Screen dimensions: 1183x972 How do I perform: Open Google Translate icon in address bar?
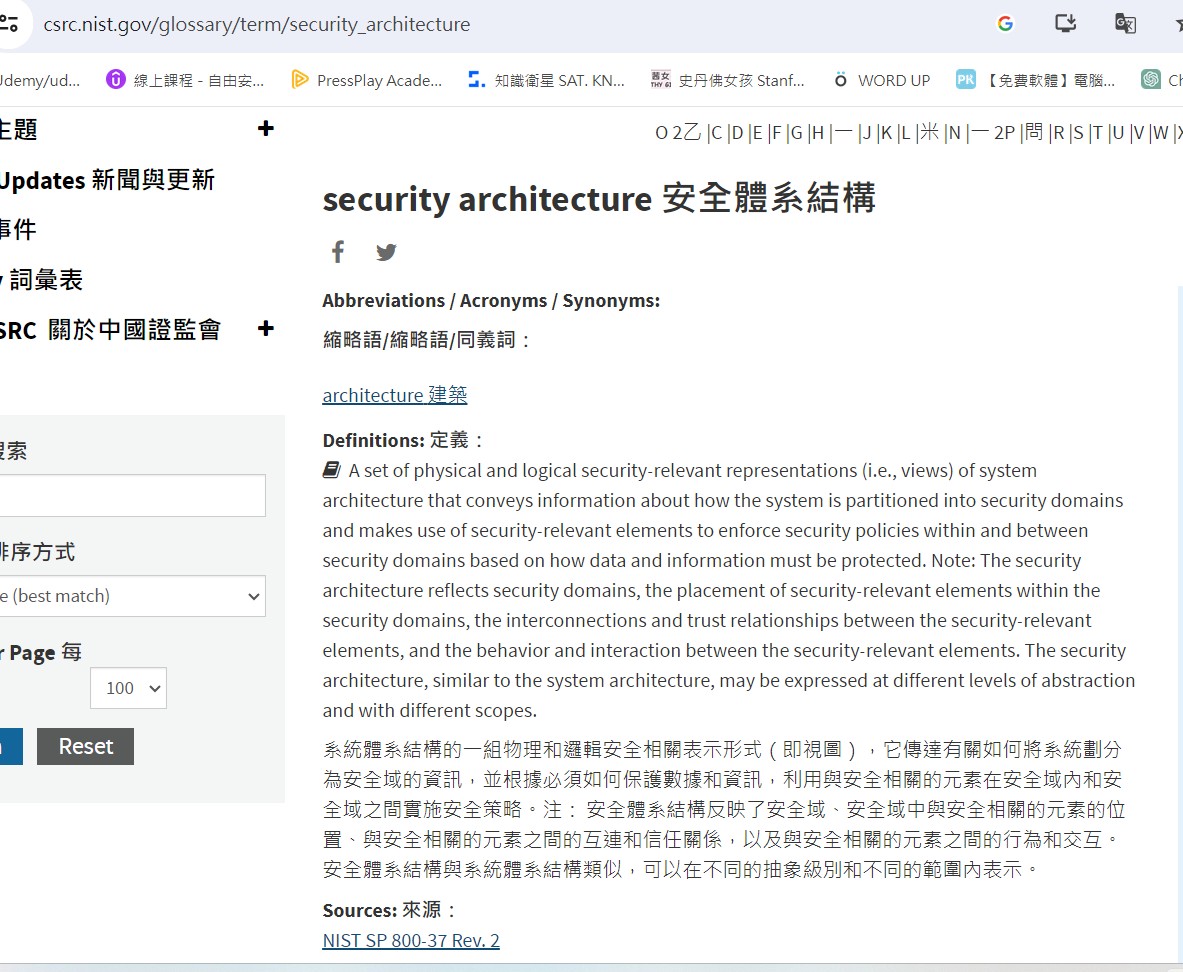[x=1125, y=24]
